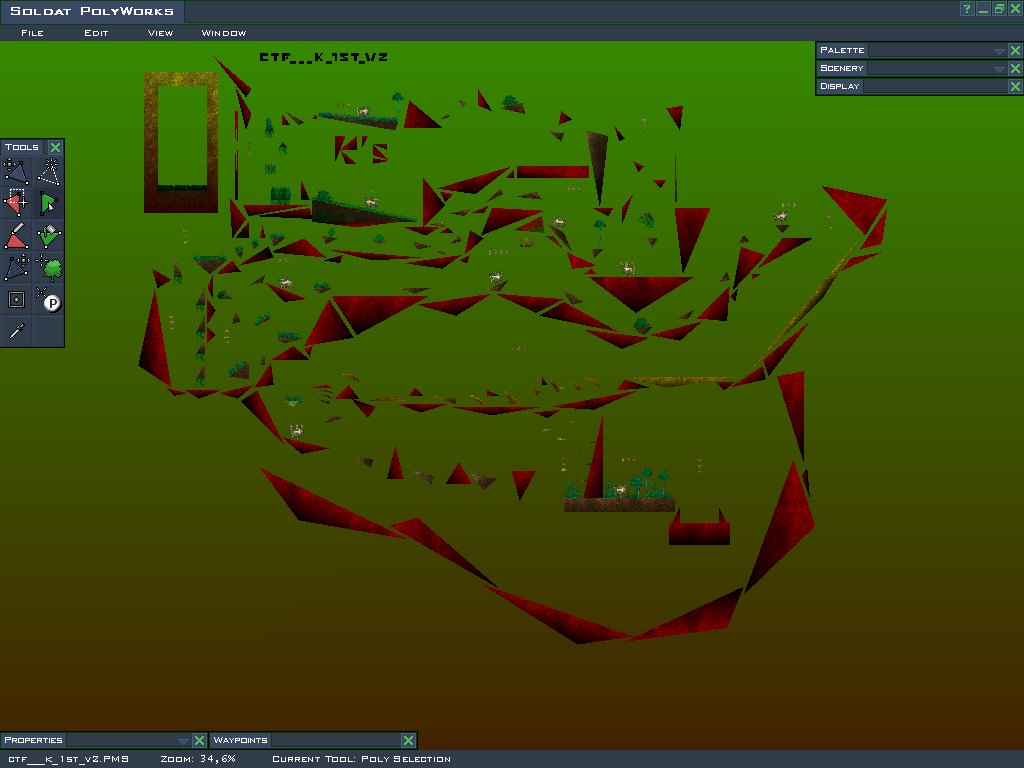1024x768 pixels.
Task: Click the help question mark button
Action: pos(967,9)
